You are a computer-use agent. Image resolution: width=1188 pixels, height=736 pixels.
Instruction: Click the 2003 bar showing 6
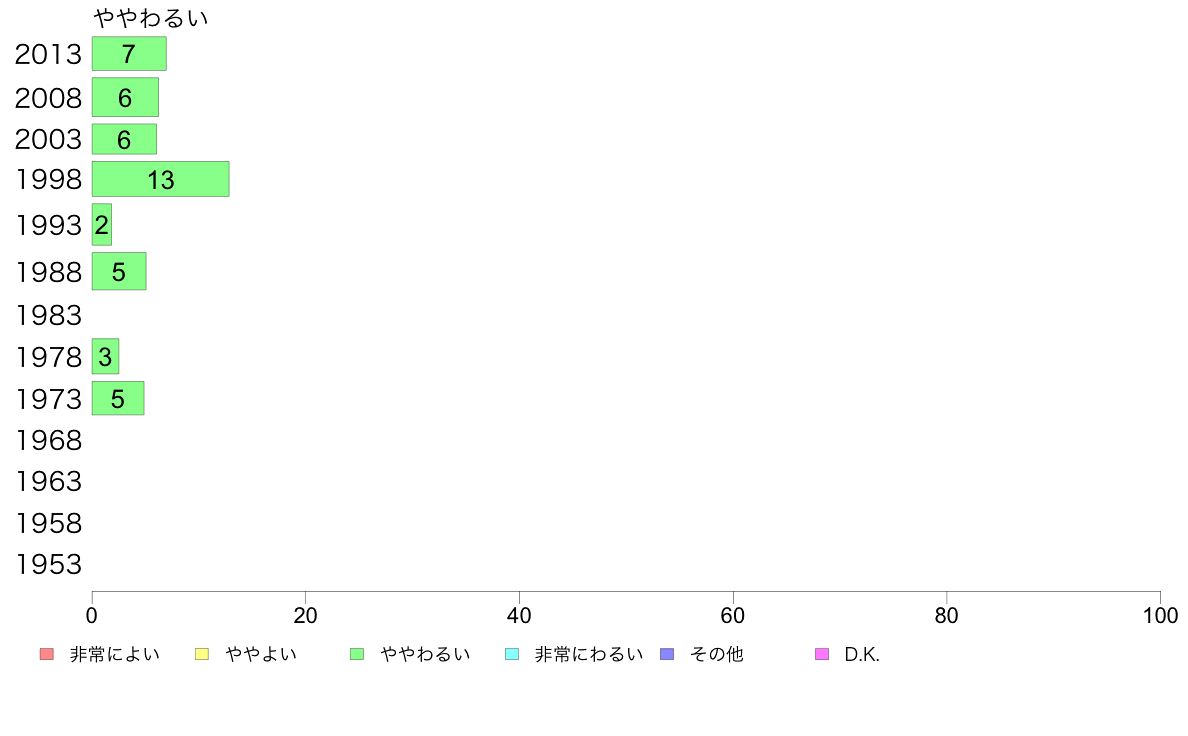[x=124, y=139]
